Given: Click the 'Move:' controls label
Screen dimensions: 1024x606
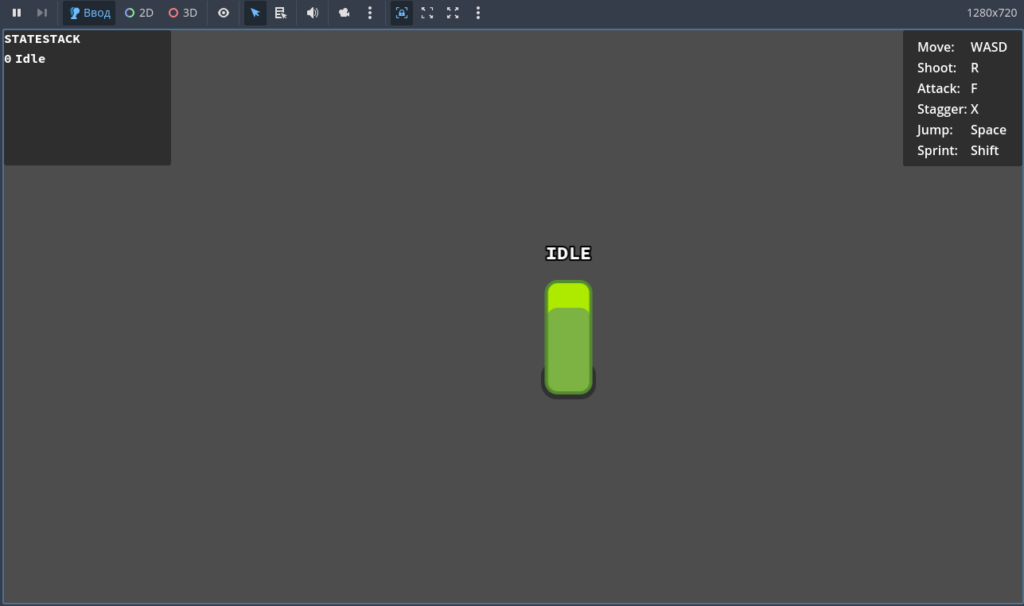Looking at the screenshot, I should click(935, 47).
